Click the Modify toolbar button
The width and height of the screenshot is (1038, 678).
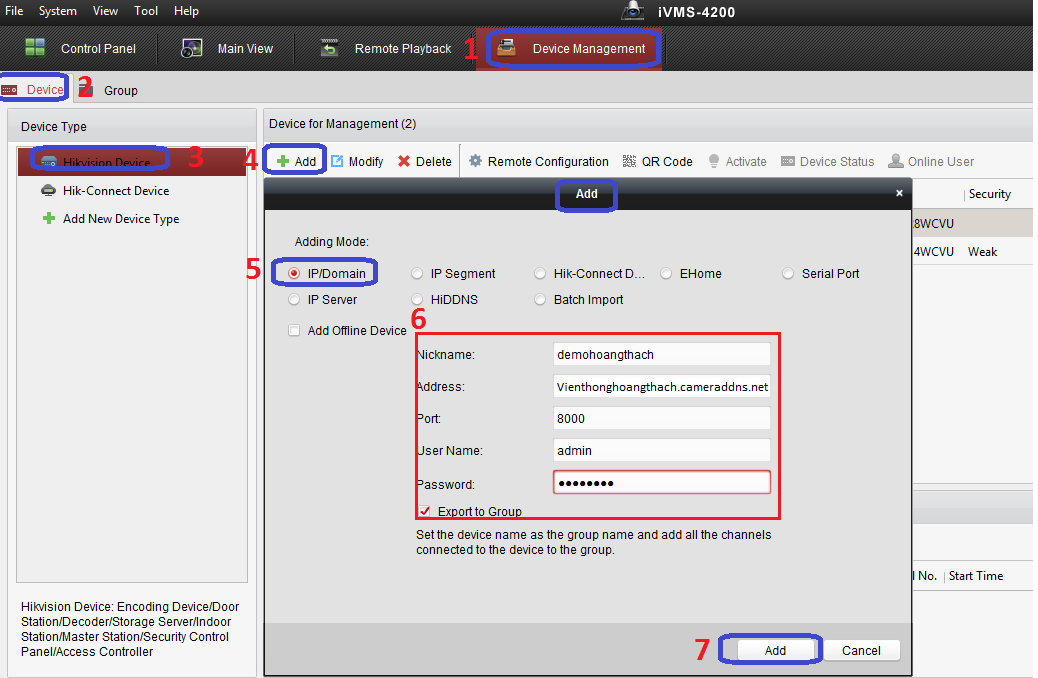point(357,162)
